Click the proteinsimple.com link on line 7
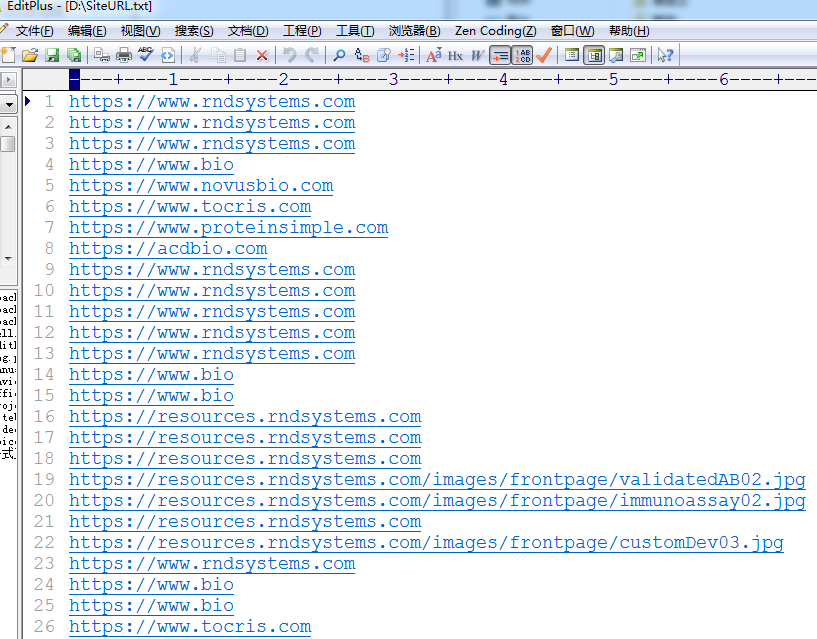 pyautogui.click(x=229, y=228)
